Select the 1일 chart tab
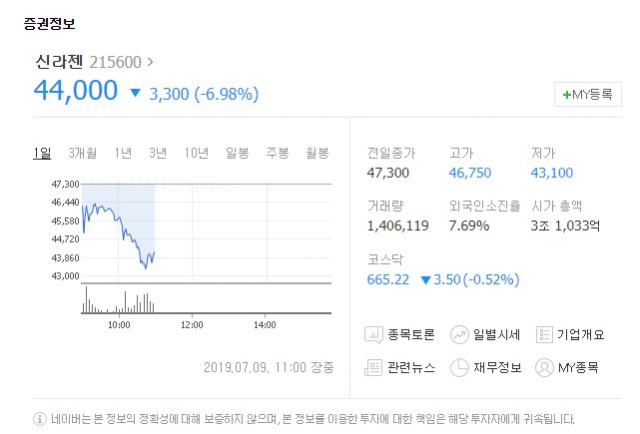This screenshot has width=640, height=434. [42, 153]
